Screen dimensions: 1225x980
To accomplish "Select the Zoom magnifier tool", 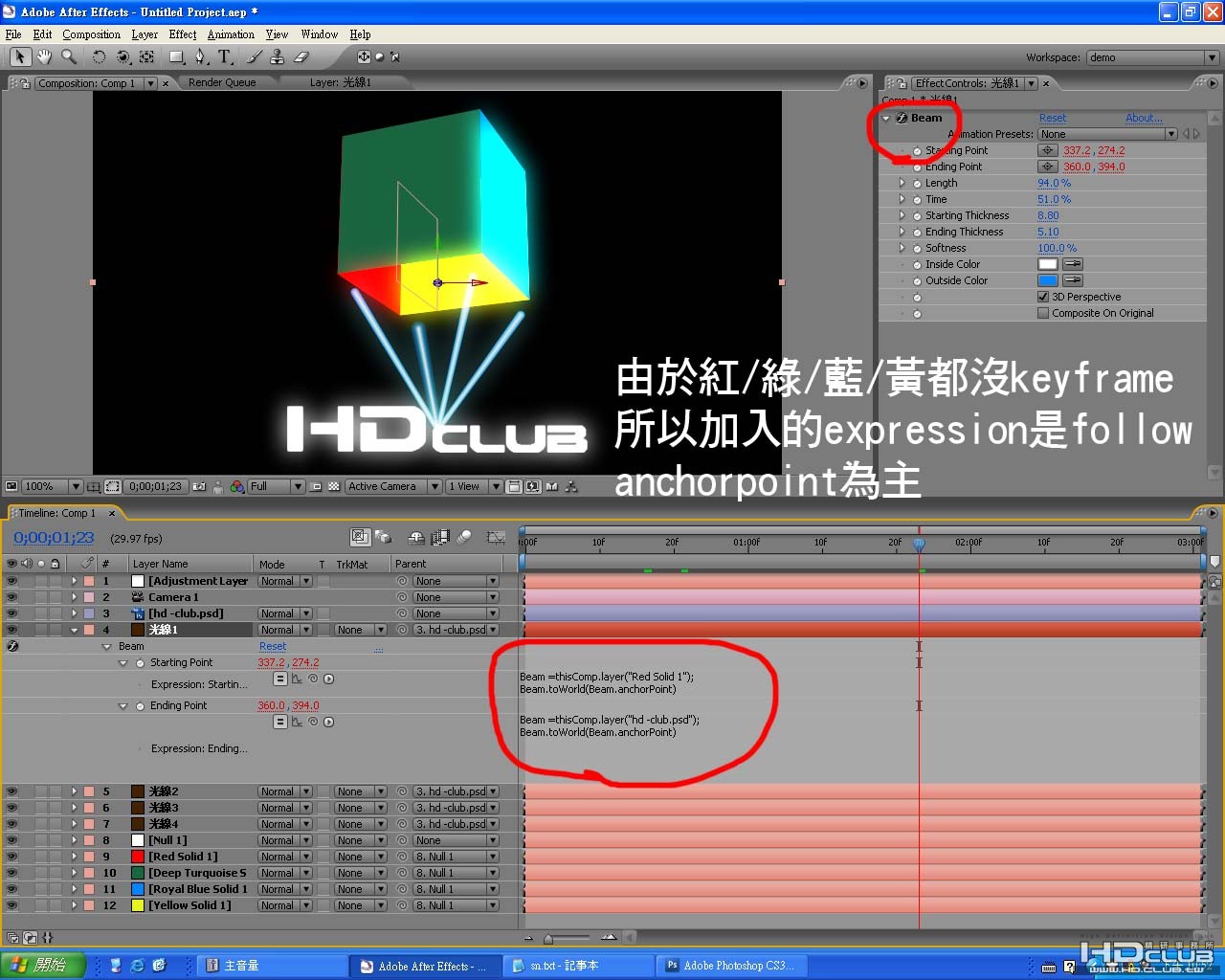I will click(x=69, y=57).
